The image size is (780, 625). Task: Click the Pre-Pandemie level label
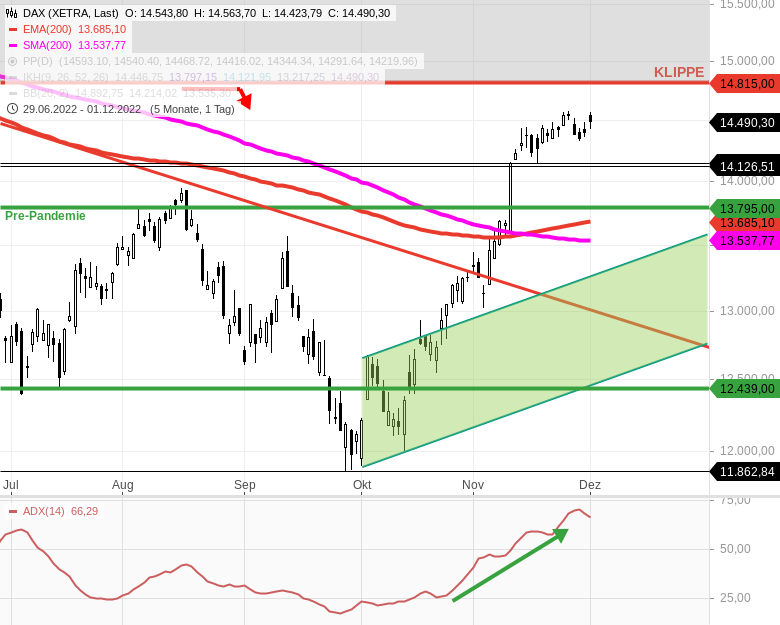45,215
